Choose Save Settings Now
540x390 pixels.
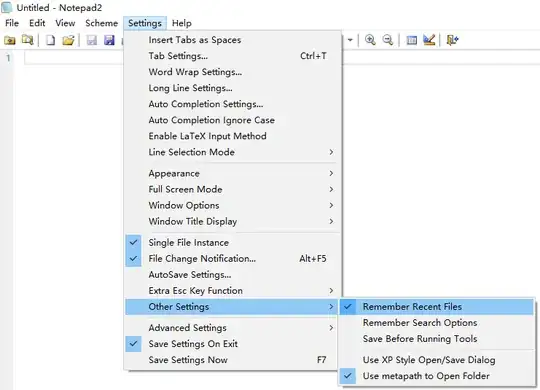point(232,360)
